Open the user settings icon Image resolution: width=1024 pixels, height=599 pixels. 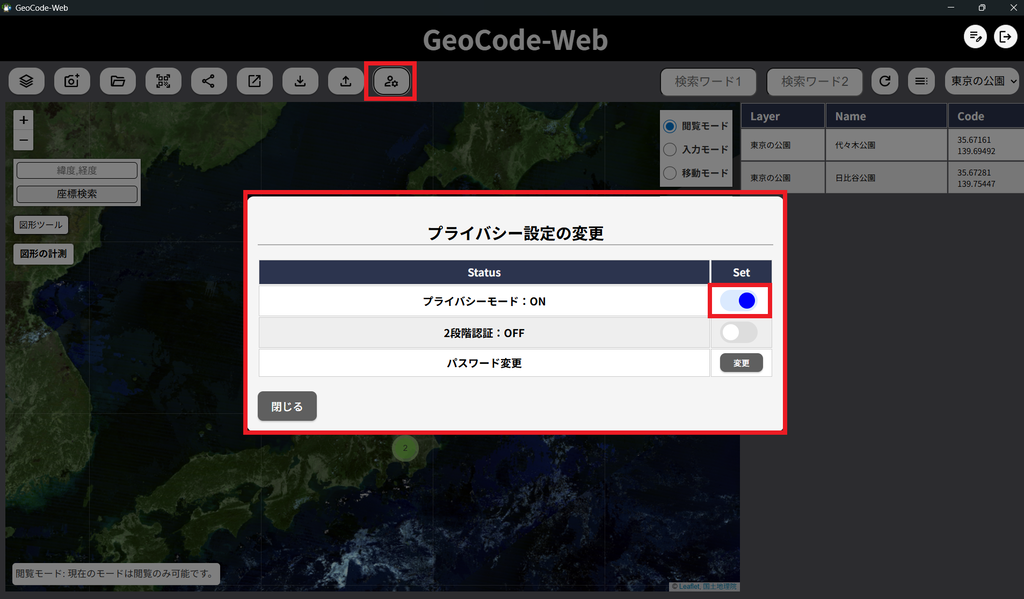tap(391, 81)
